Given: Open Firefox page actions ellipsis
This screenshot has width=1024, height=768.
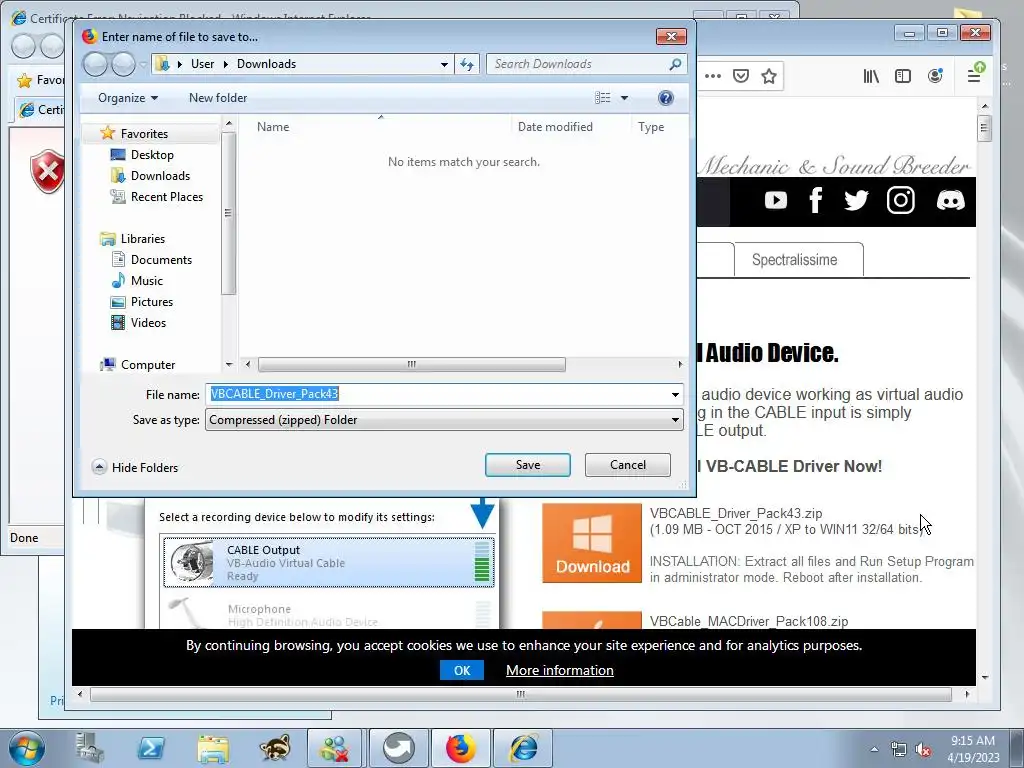Looking at the screenshot, I should (x=713, y=76).
